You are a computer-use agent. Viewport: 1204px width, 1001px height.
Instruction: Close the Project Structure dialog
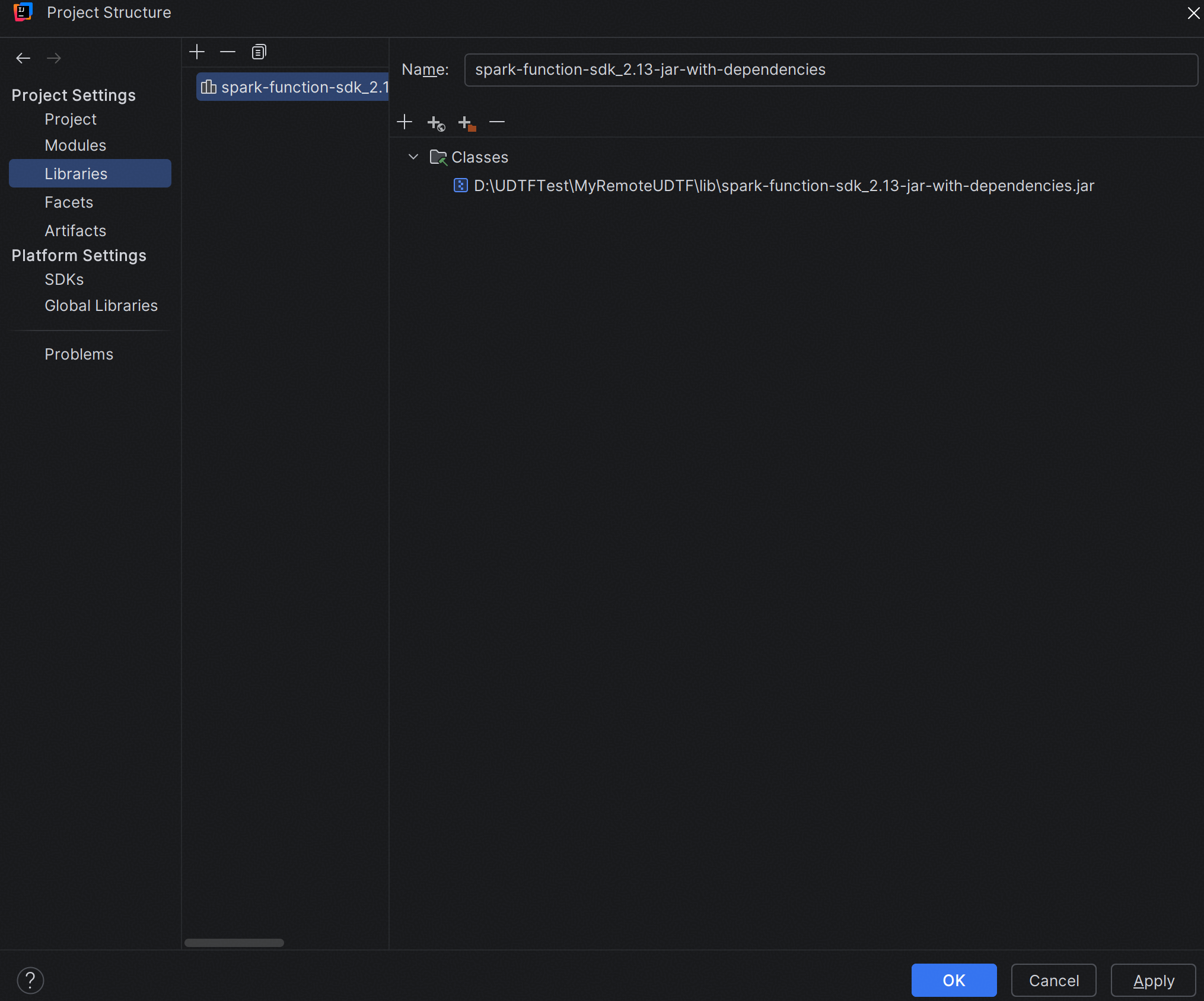pyautogui.click(x=1193, y=12)
